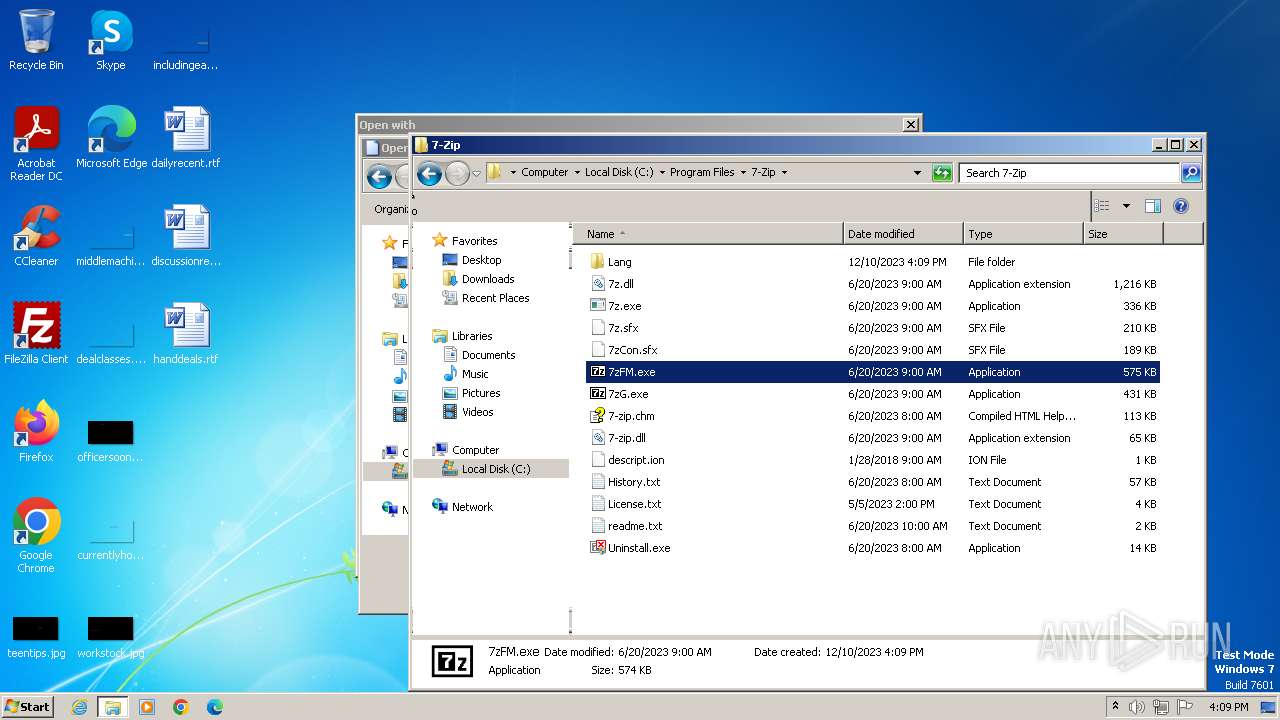Click Local Disk (C:) in the address bar
1280x720 pixels.
(x=619, y=173)
